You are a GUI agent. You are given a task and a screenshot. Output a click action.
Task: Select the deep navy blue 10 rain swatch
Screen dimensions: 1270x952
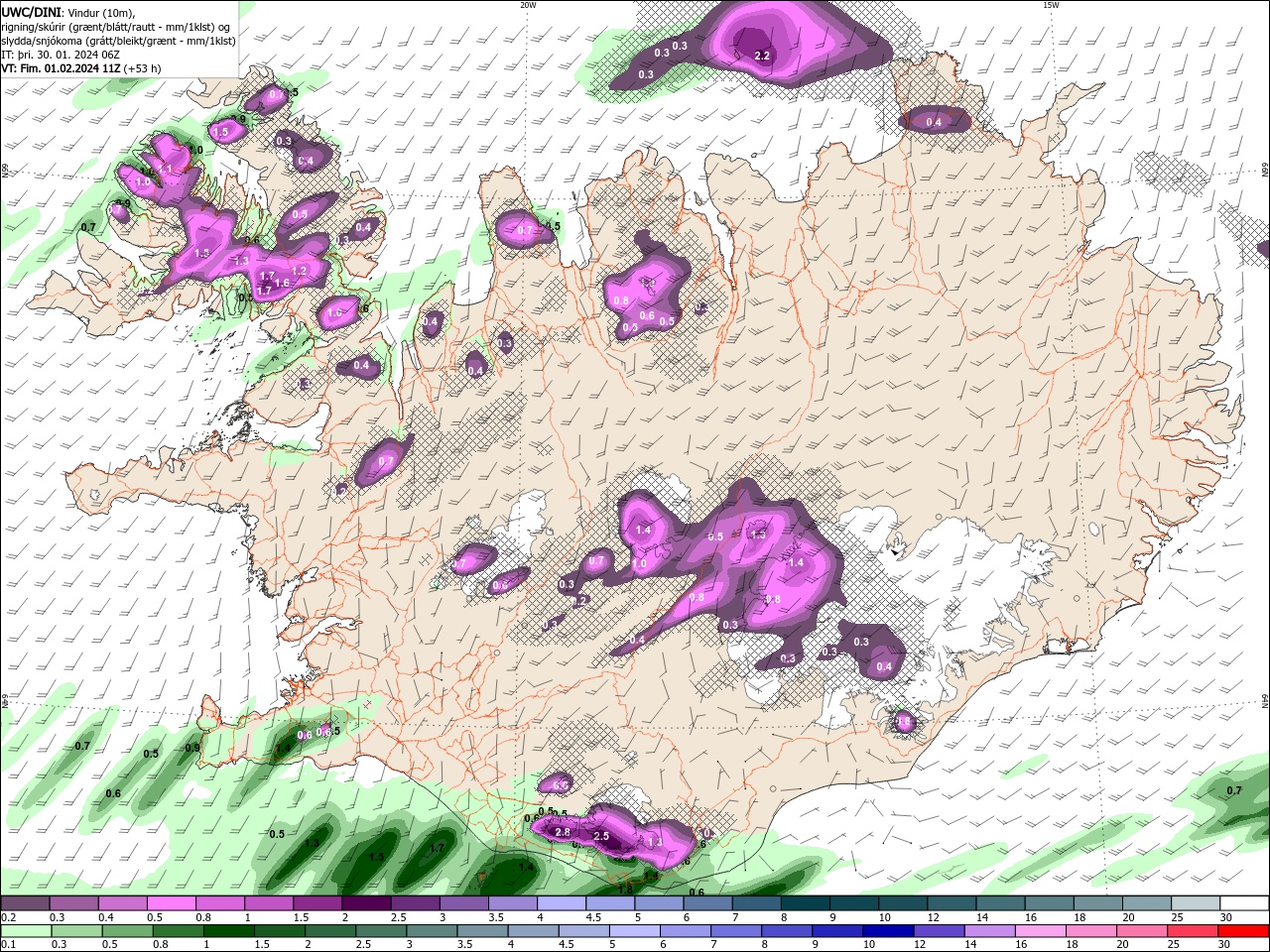pyautogui.click(x=889, y=931)
